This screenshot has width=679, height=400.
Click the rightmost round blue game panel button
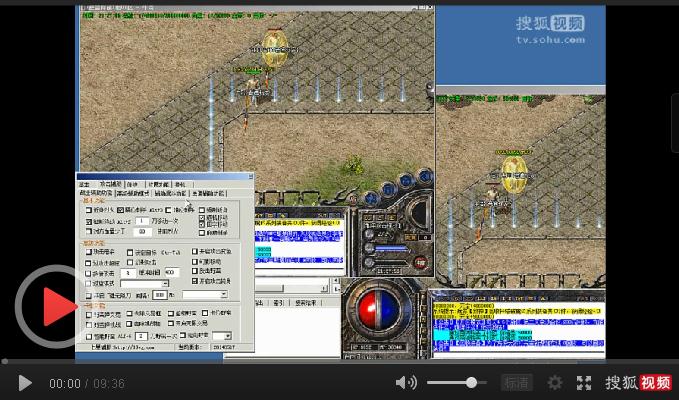point(426,175)
